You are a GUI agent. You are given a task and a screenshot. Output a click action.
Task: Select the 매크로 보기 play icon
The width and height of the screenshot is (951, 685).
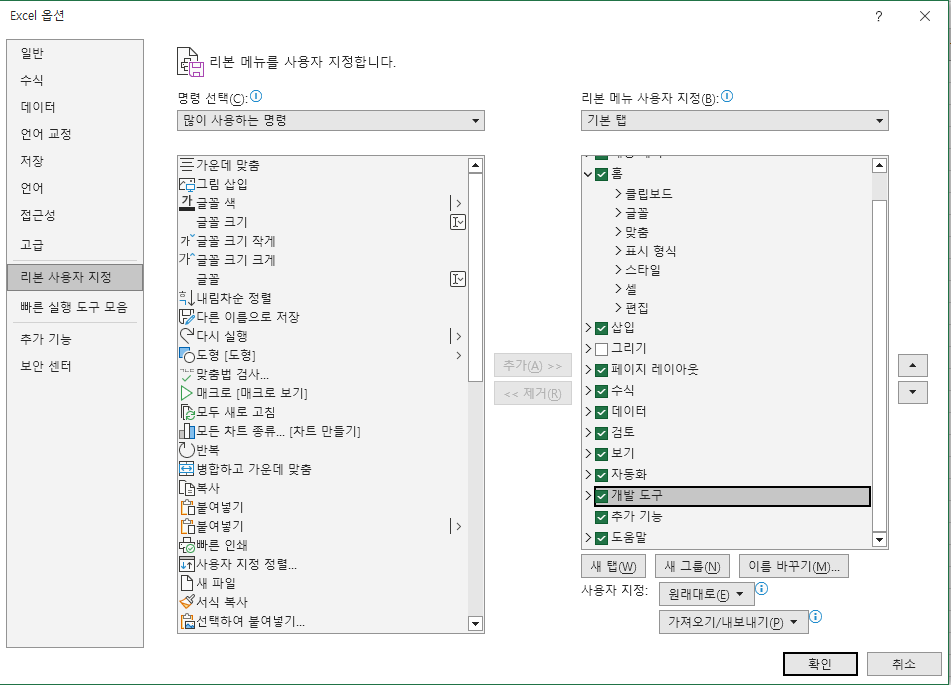point(187,393)
